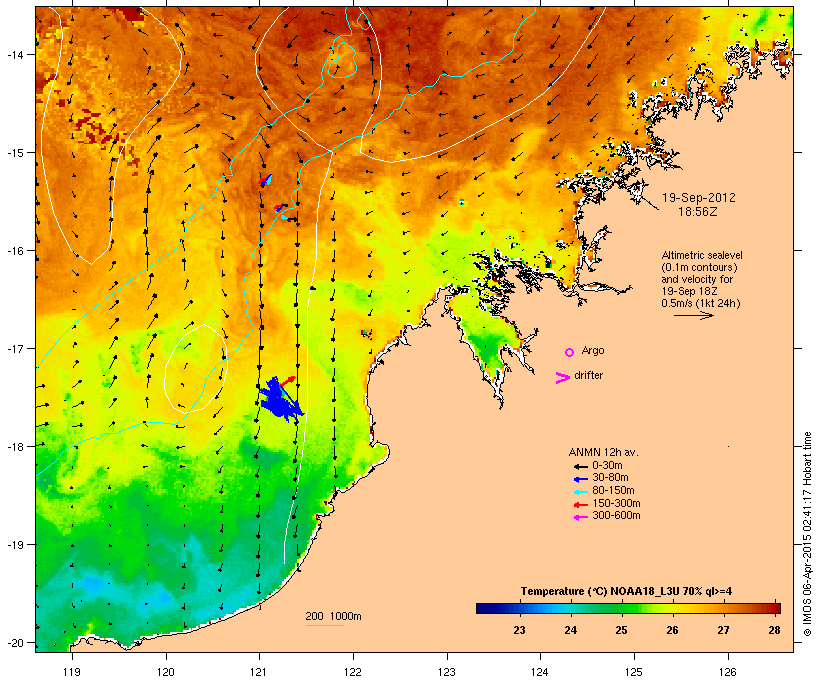Click the latitude axis label -18
Image resolution: width=820 pixels, height=680 pixels.
click(14, 446)
